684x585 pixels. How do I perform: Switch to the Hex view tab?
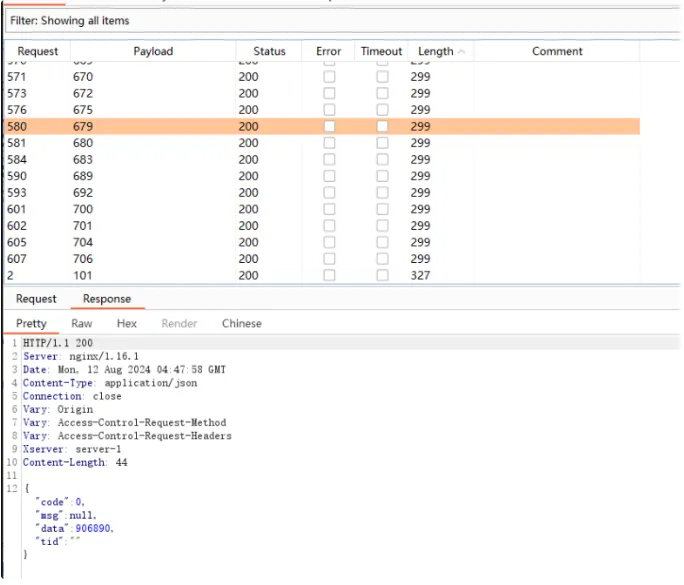(x=127, y=324)
